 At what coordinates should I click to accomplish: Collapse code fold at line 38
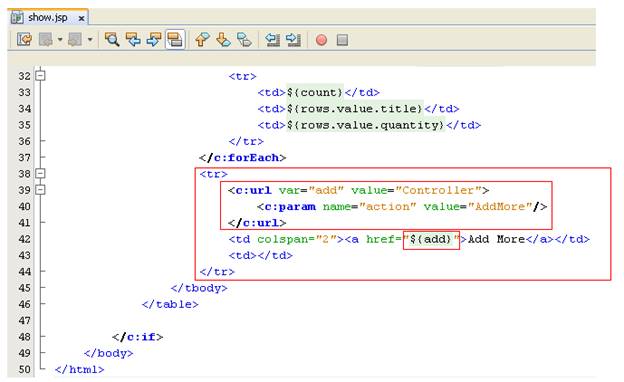click(x=40, y=173)
